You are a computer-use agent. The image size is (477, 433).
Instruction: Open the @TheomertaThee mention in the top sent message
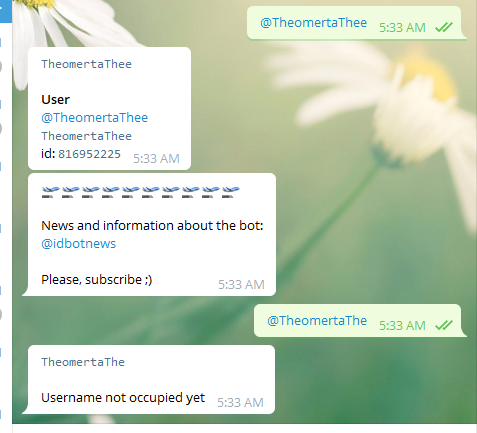(x=313, y=23)
